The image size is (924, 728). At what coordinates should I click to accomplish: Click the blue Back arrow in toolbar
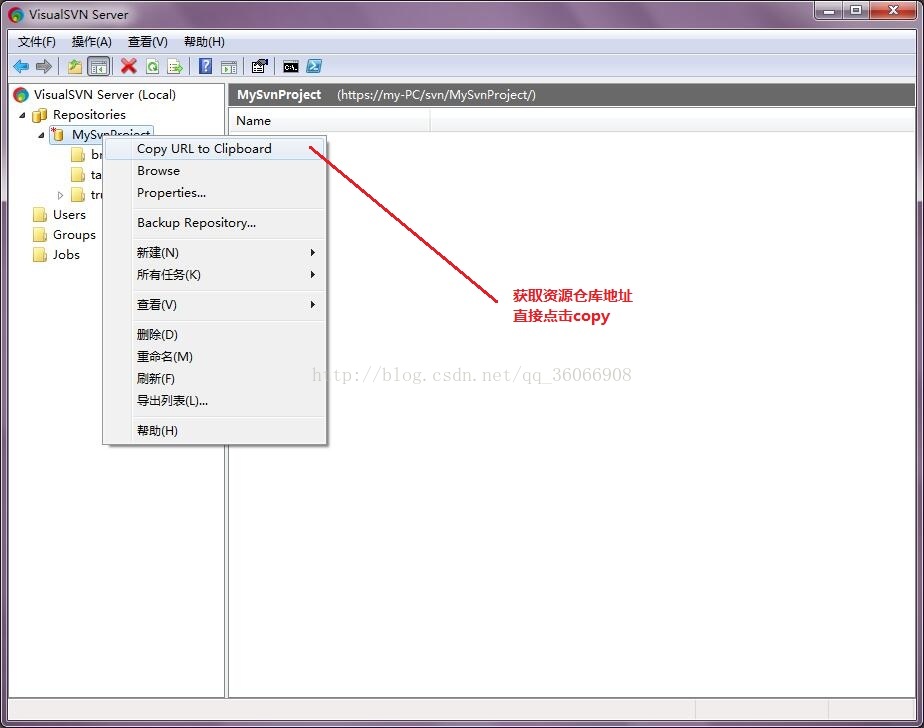pos(21,67)
